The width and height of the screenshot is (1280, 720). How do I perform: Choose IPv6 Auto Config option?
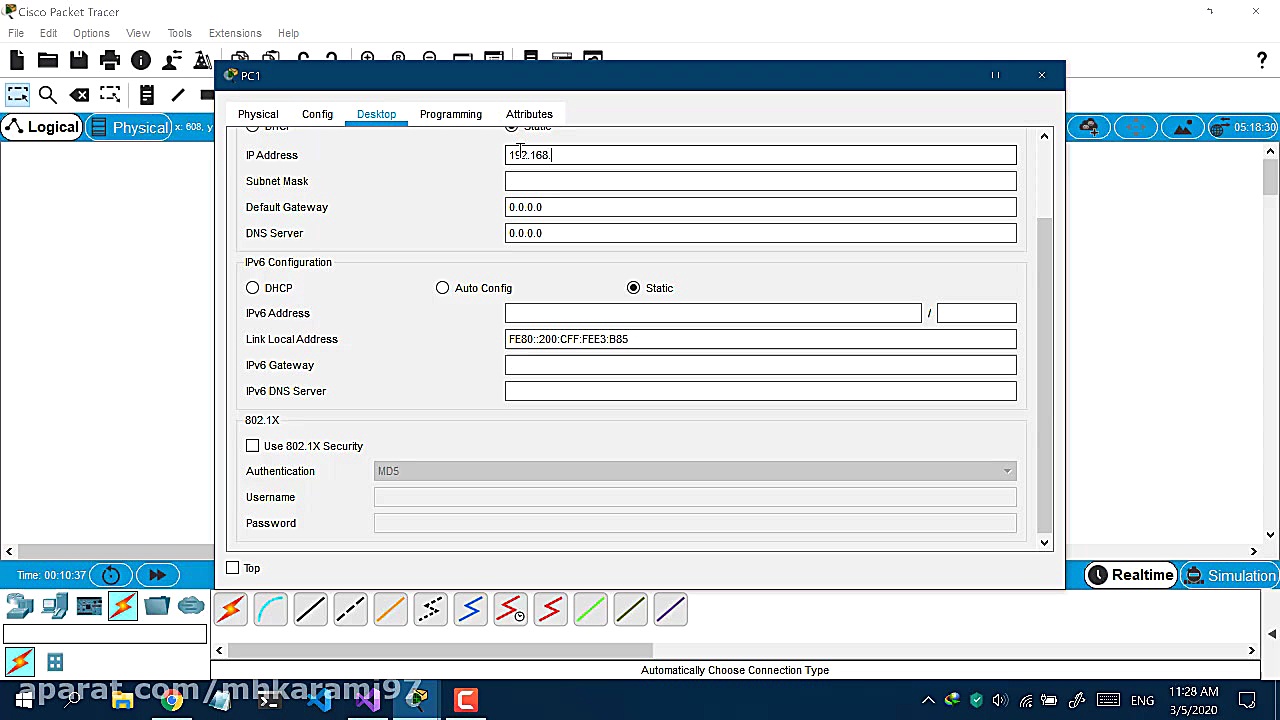click(443, 288)
